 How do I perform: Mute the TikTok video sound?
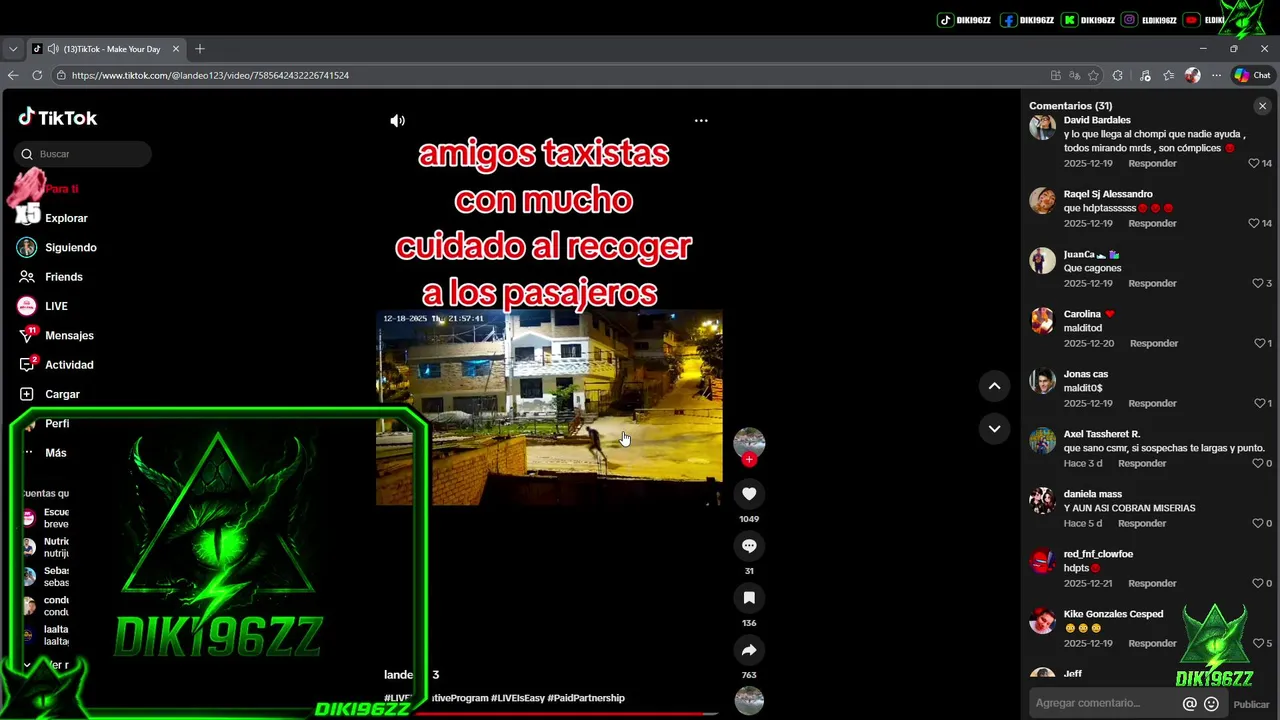397,121
